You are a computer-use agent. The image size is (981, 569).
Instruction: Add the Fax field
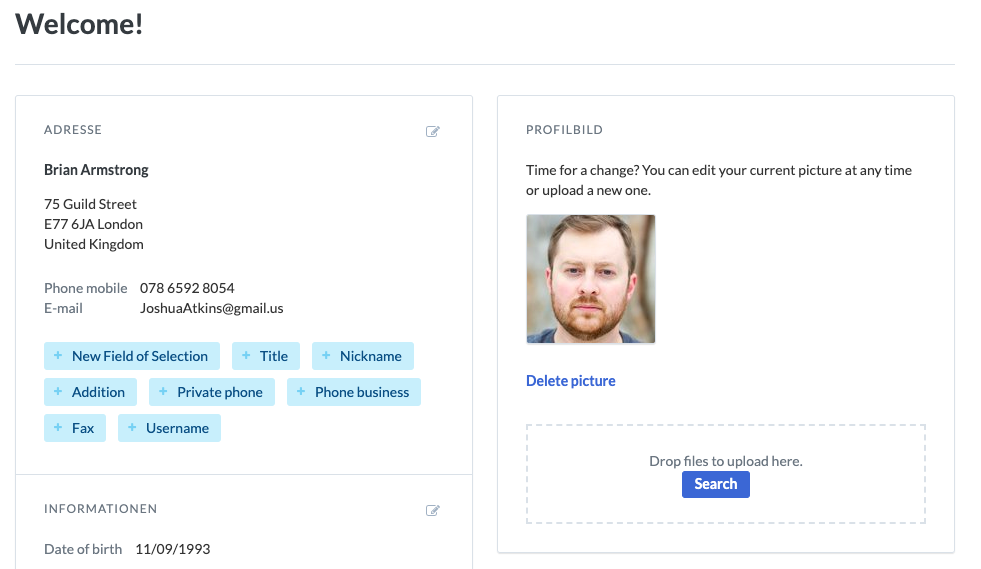[x=75, y=429]
